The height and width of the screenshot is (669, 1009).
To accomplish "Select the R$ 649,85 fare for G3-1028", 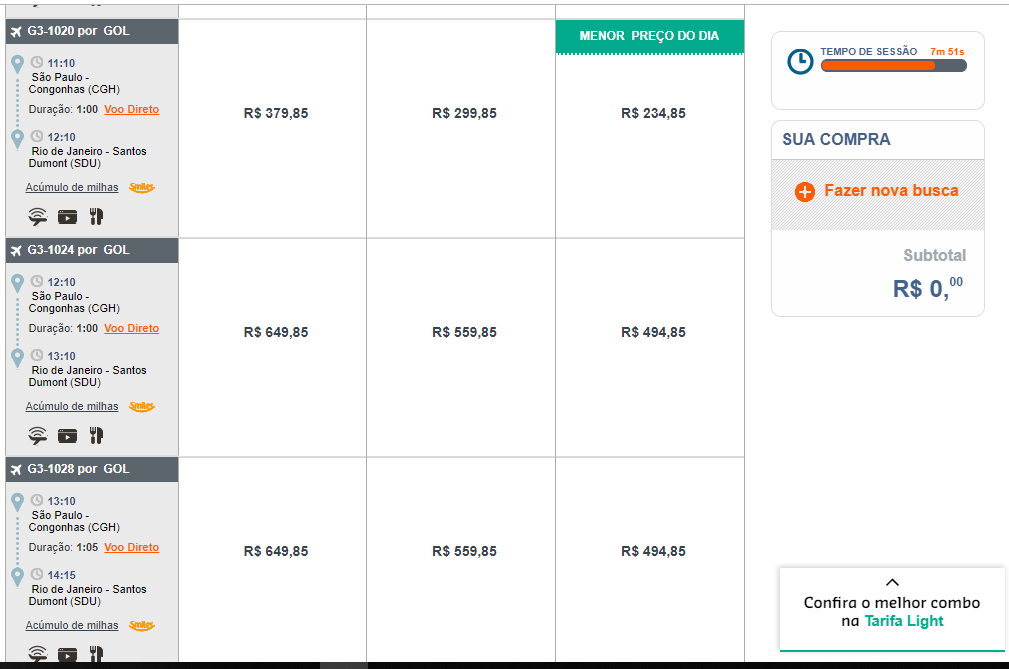I will (x=276, y=551).
